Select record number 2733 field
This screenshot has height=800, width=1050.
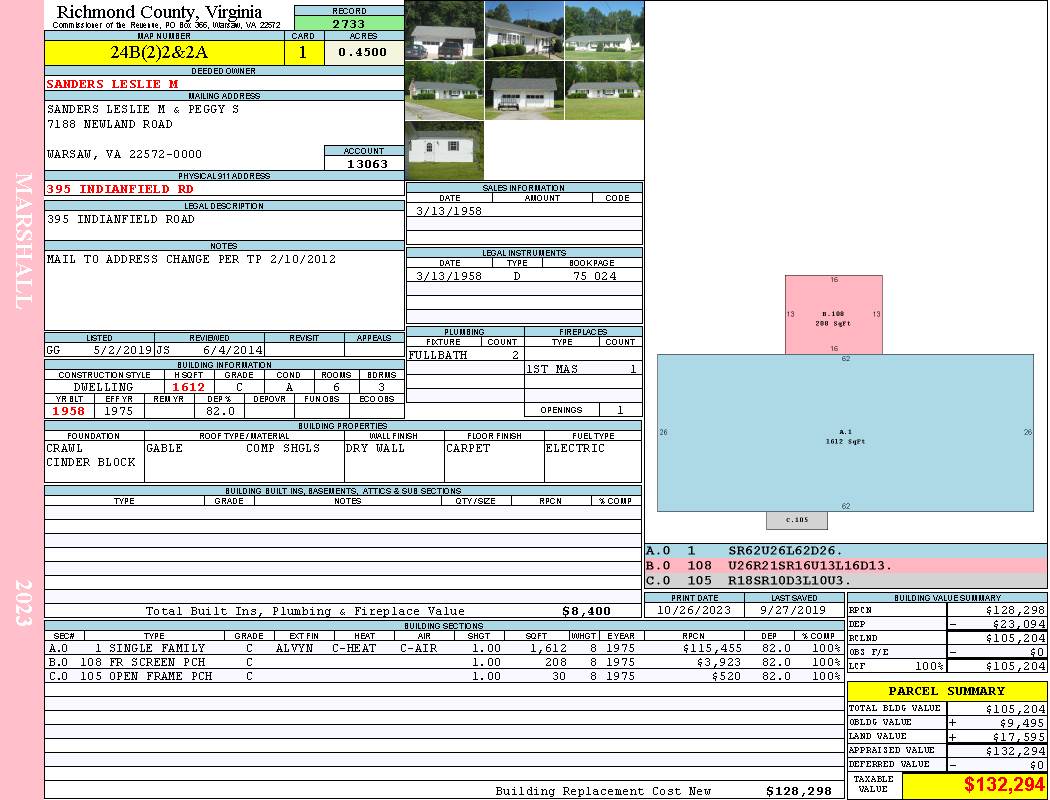coord(349,24)
